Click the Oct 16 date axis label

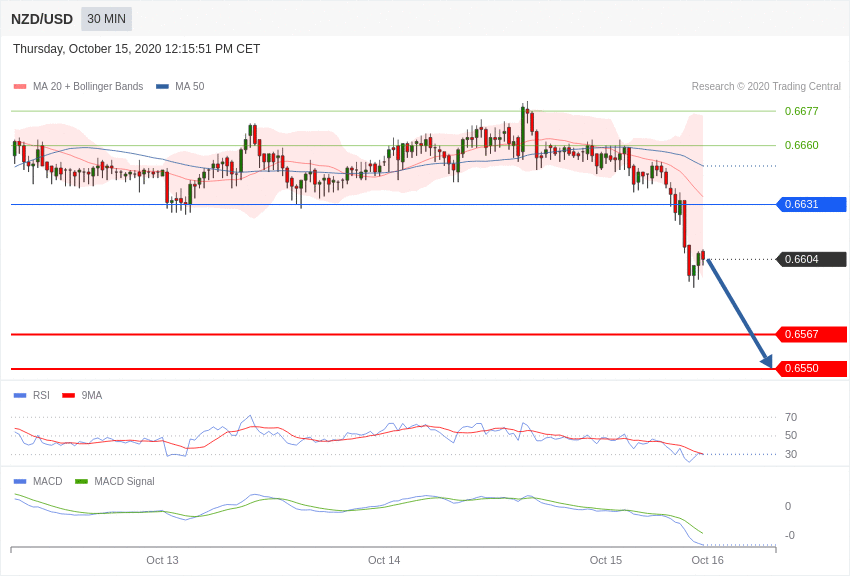[707, 560]
